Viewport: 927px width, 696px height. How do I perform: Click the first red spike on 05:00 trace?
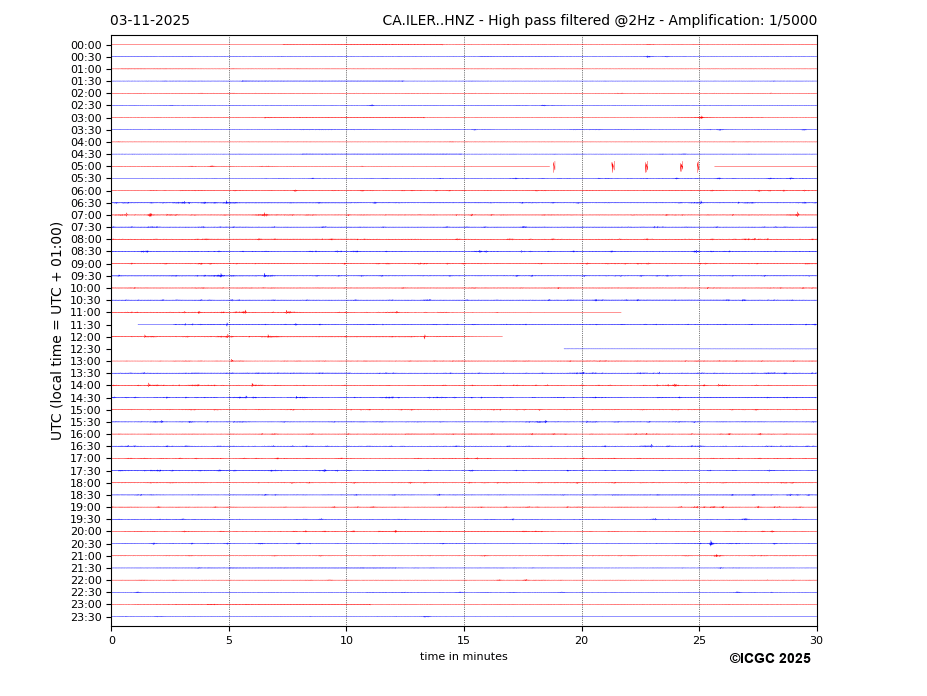coord(554,167)
